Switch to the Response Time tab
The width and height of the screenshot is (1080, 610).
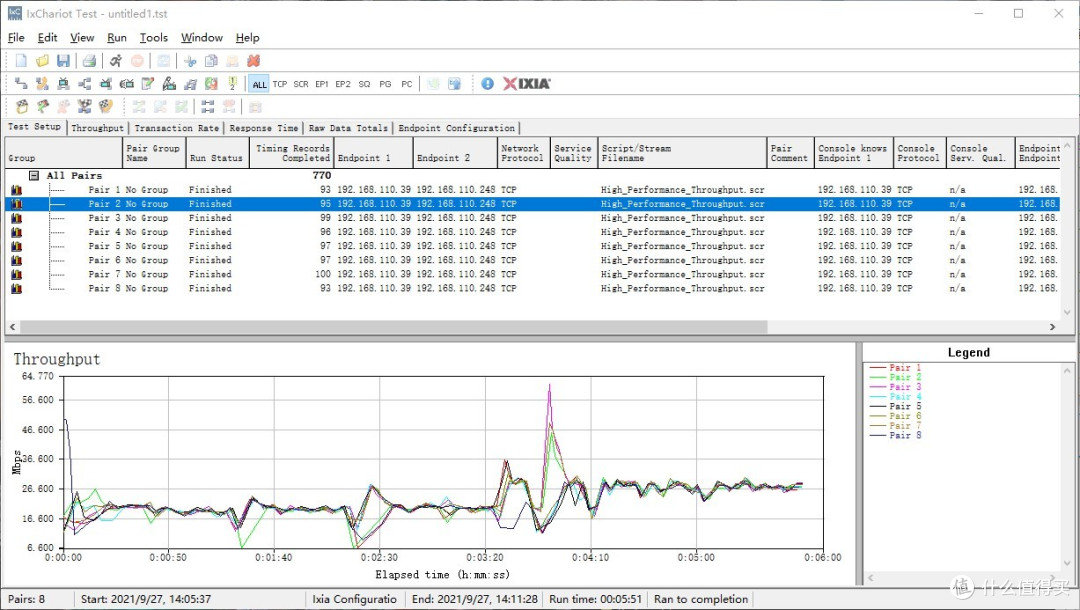[x=264, y=128]
